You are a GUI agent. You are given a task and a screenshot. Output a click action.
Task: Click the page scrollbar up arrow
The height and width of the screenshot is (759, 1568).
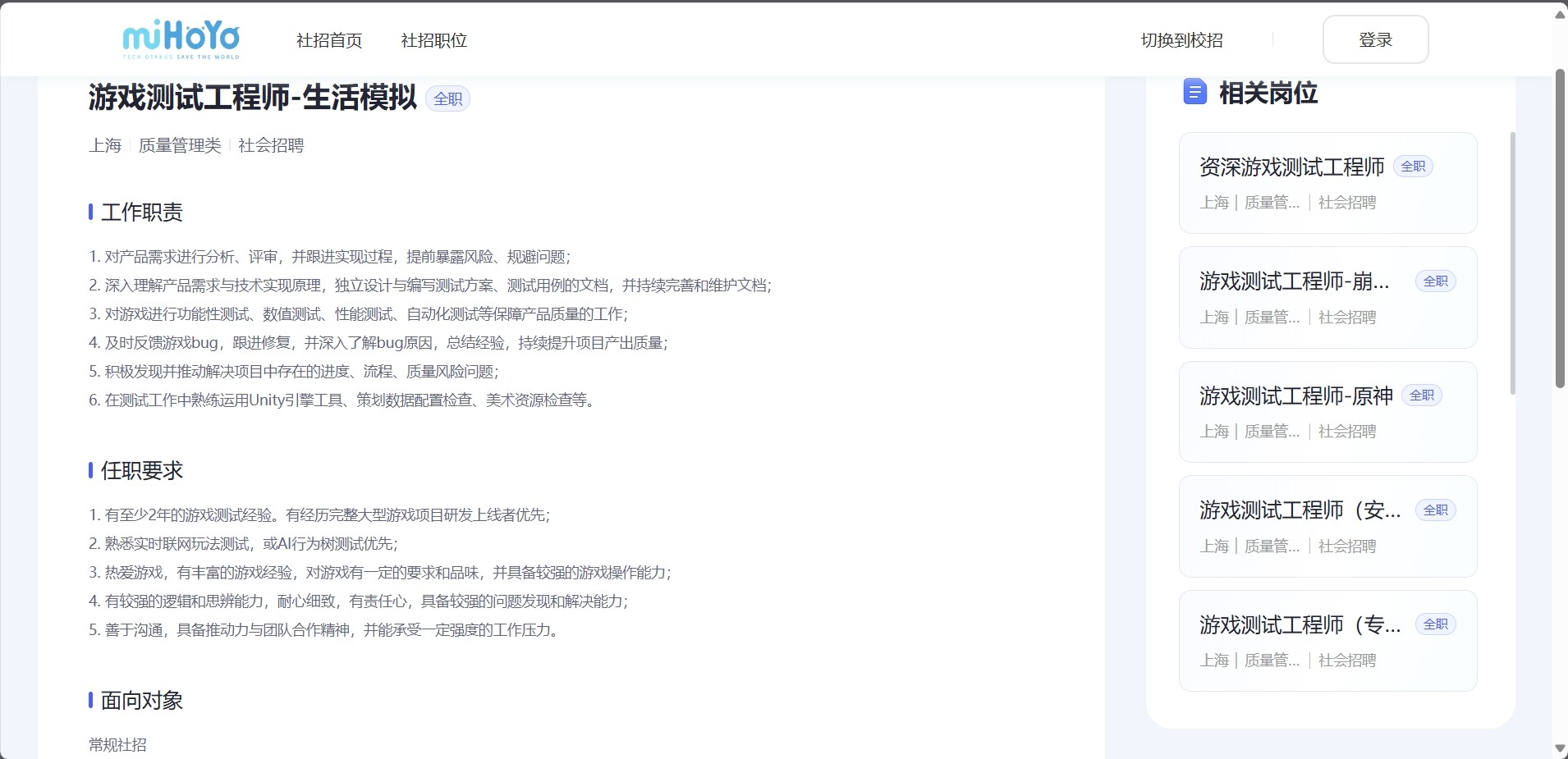tap(1560, 15)
